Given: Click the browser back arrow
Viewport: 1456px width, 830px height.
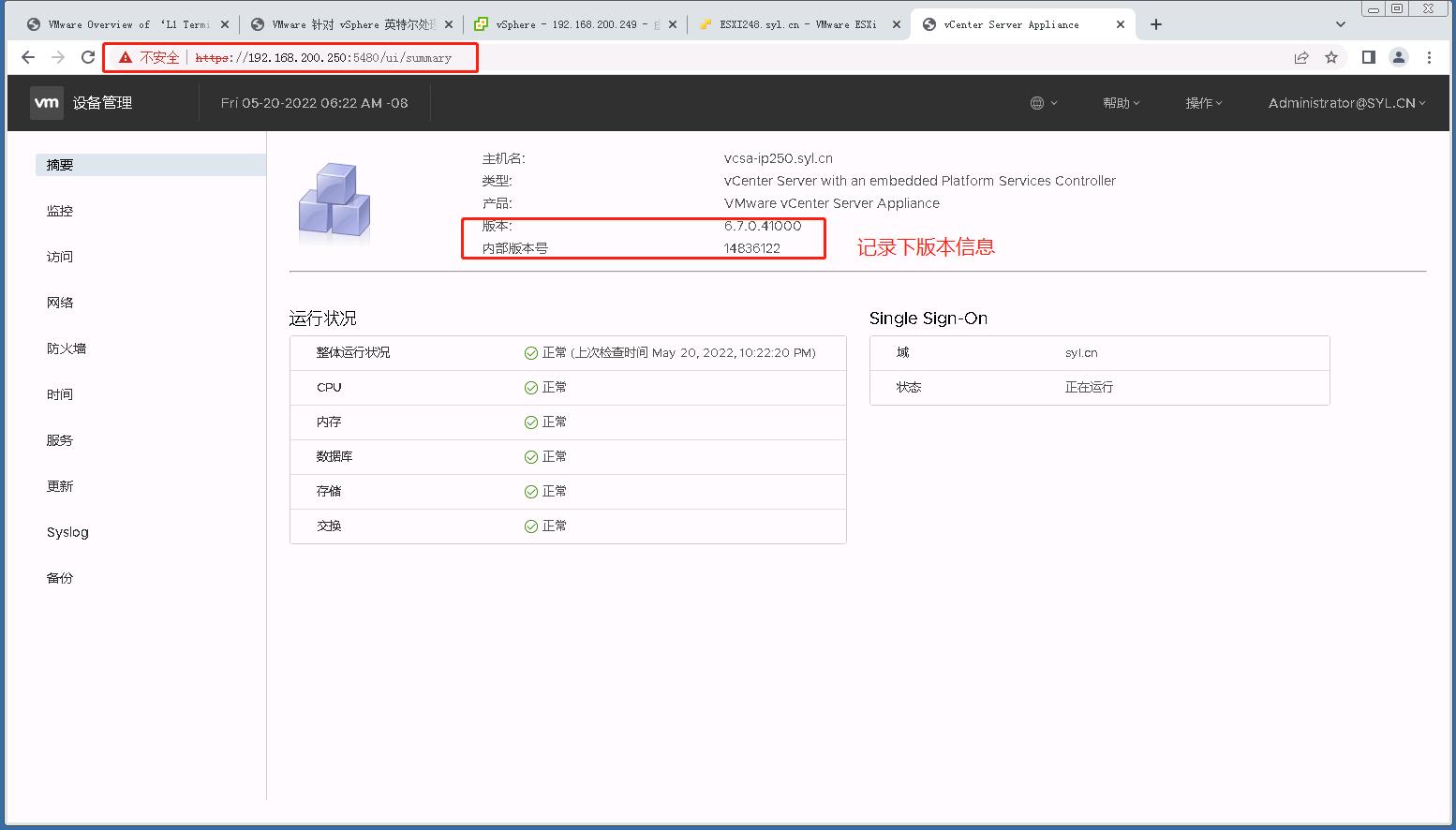Looking at the screenshot, I should (28, 57).
